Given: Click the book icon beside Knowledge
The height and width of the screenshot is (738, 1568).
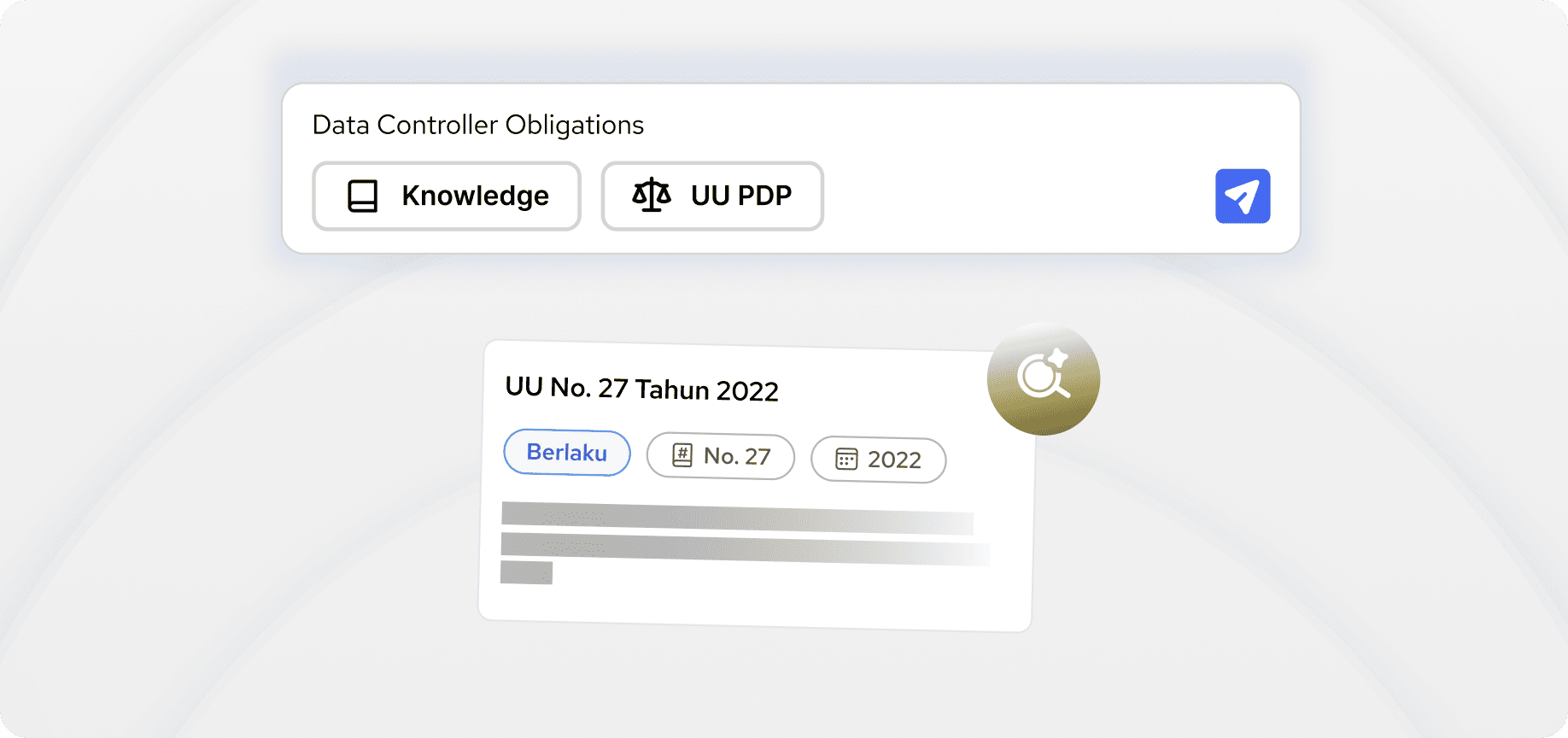Looking at the screenshot, I should click(362, 196).
